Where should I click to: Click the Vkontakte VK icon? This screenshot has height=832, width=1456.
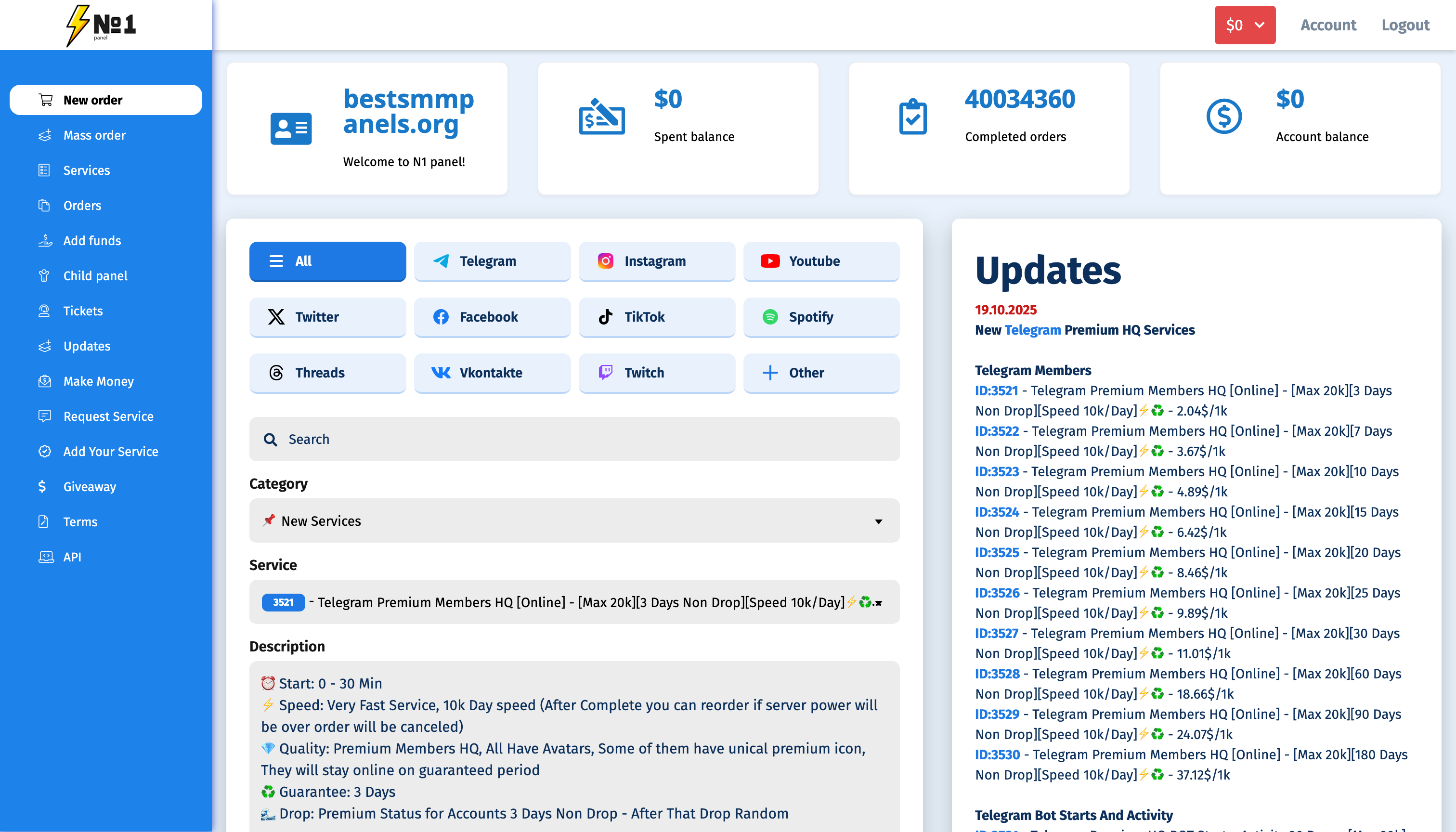pos(441,373)
